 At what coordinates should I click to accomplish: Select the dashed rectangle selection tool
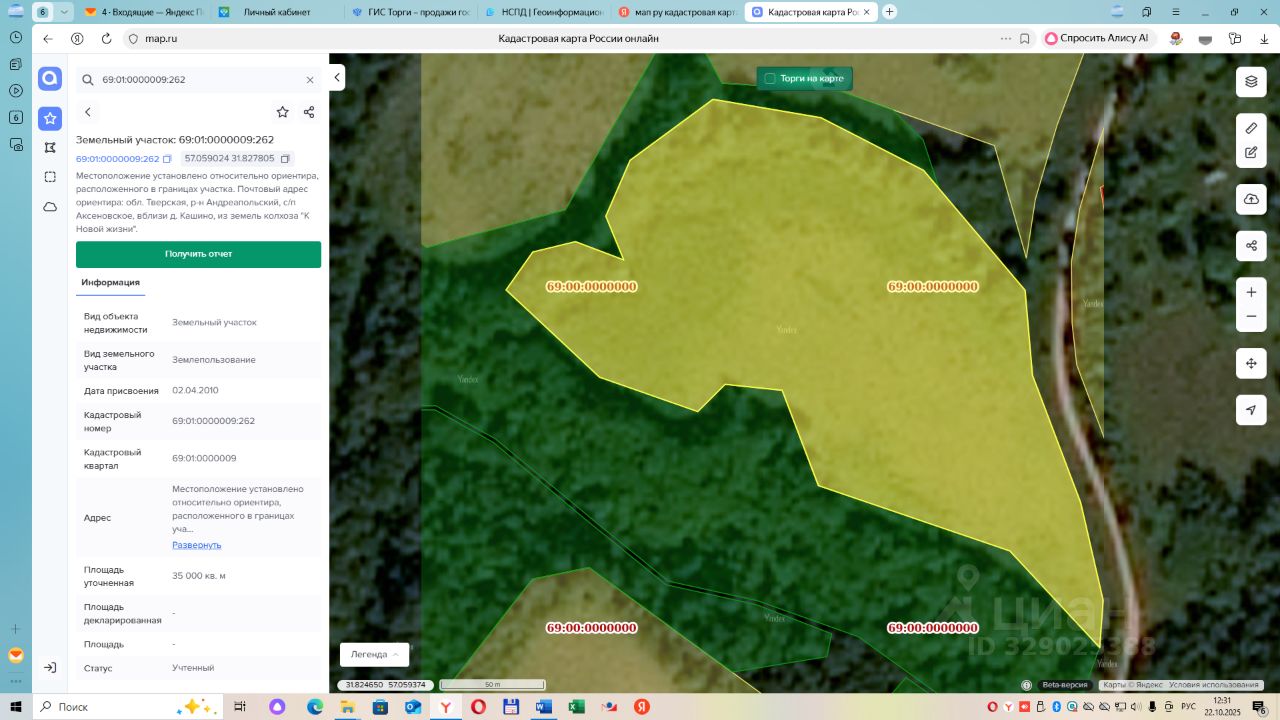(x=50, y=177)
